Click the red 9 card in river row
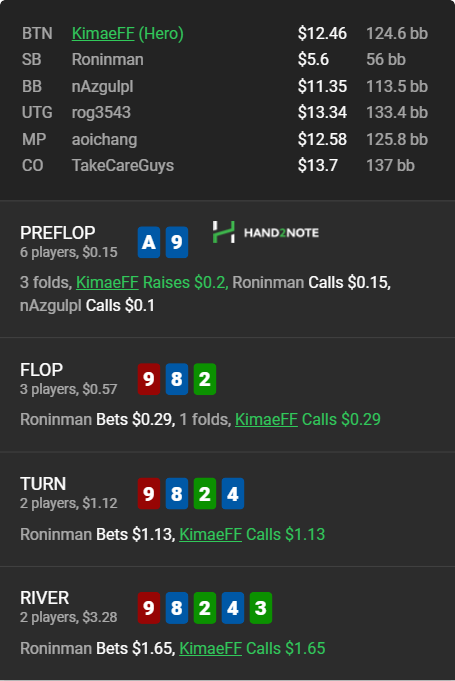 pyautogui.click(x=148, y=608)
